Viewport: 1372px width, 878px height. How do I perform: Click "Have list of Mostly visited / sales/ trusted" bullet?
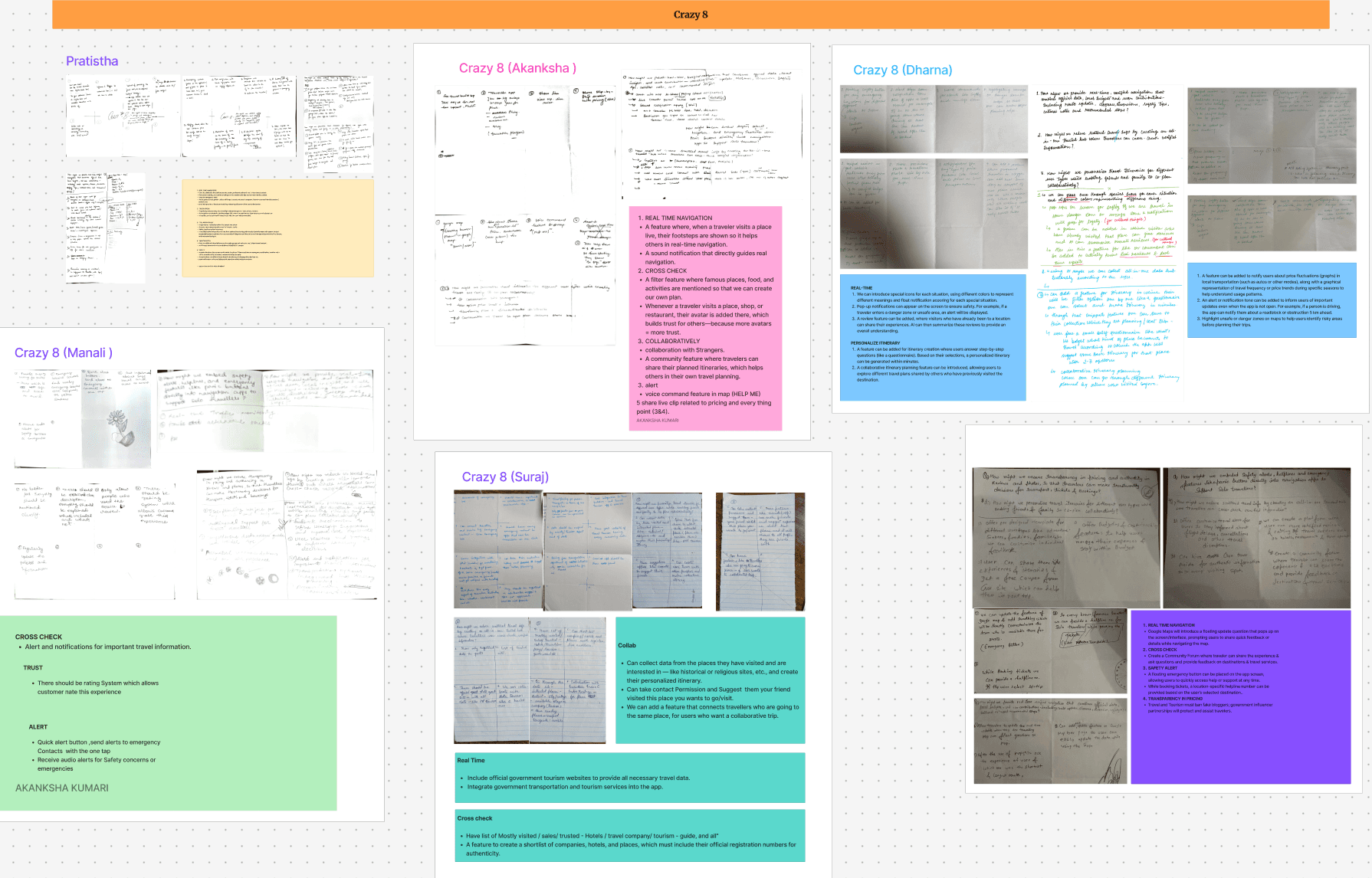point(592,836)
